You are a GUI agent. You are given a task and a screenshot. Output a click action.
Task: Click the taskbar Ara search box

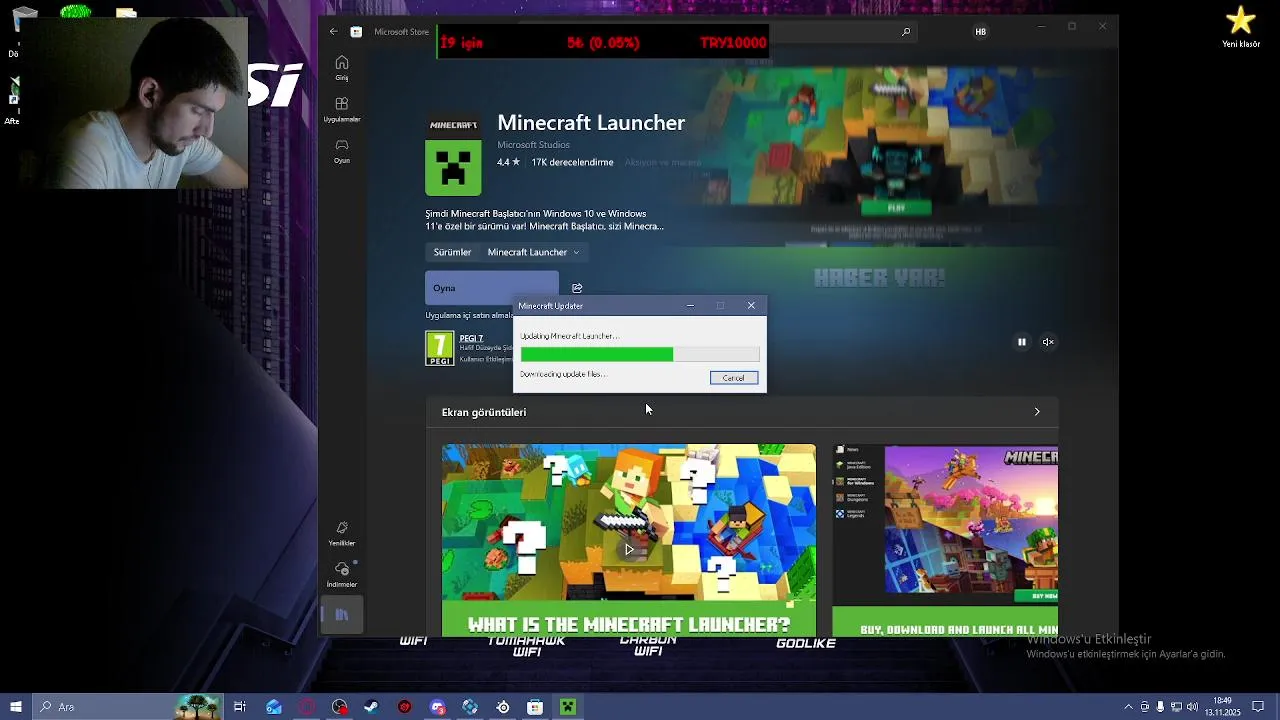[x=130, y=707]
